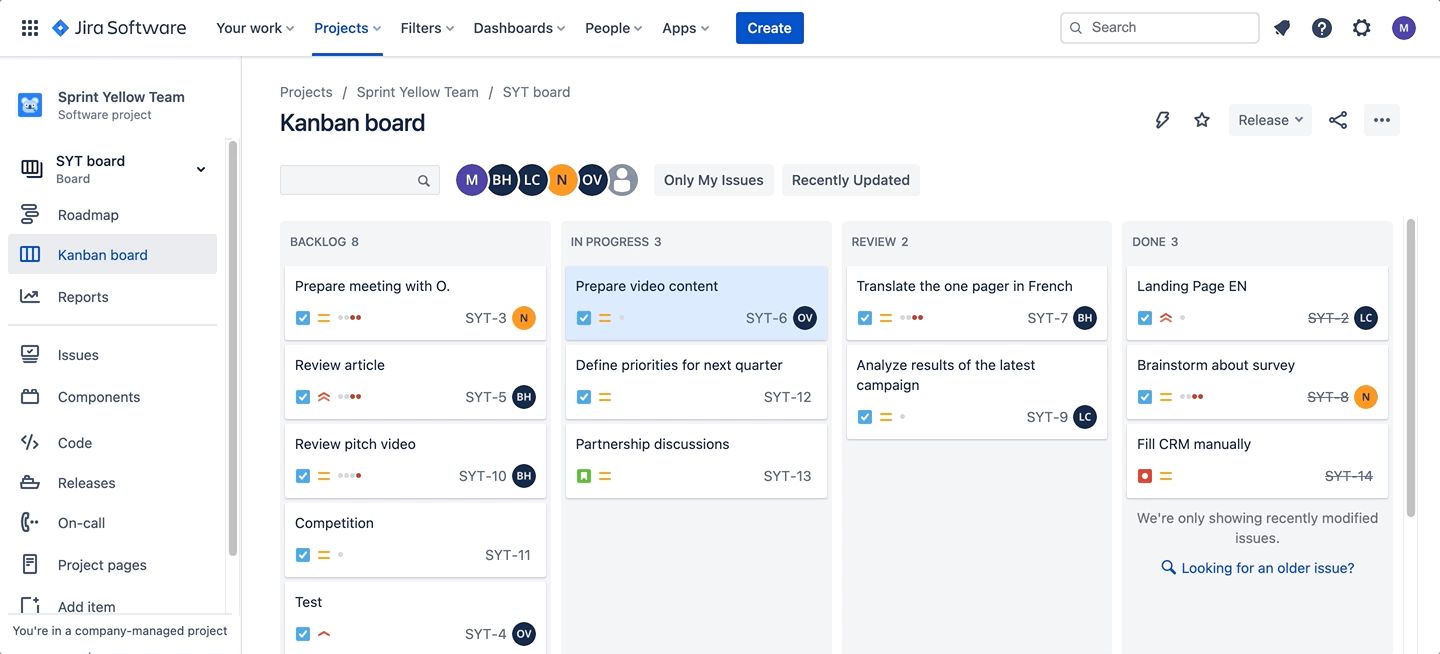Star the SYT board as favorite
The height and width of the screenshot is (654, 1440).
point(1202,120)
